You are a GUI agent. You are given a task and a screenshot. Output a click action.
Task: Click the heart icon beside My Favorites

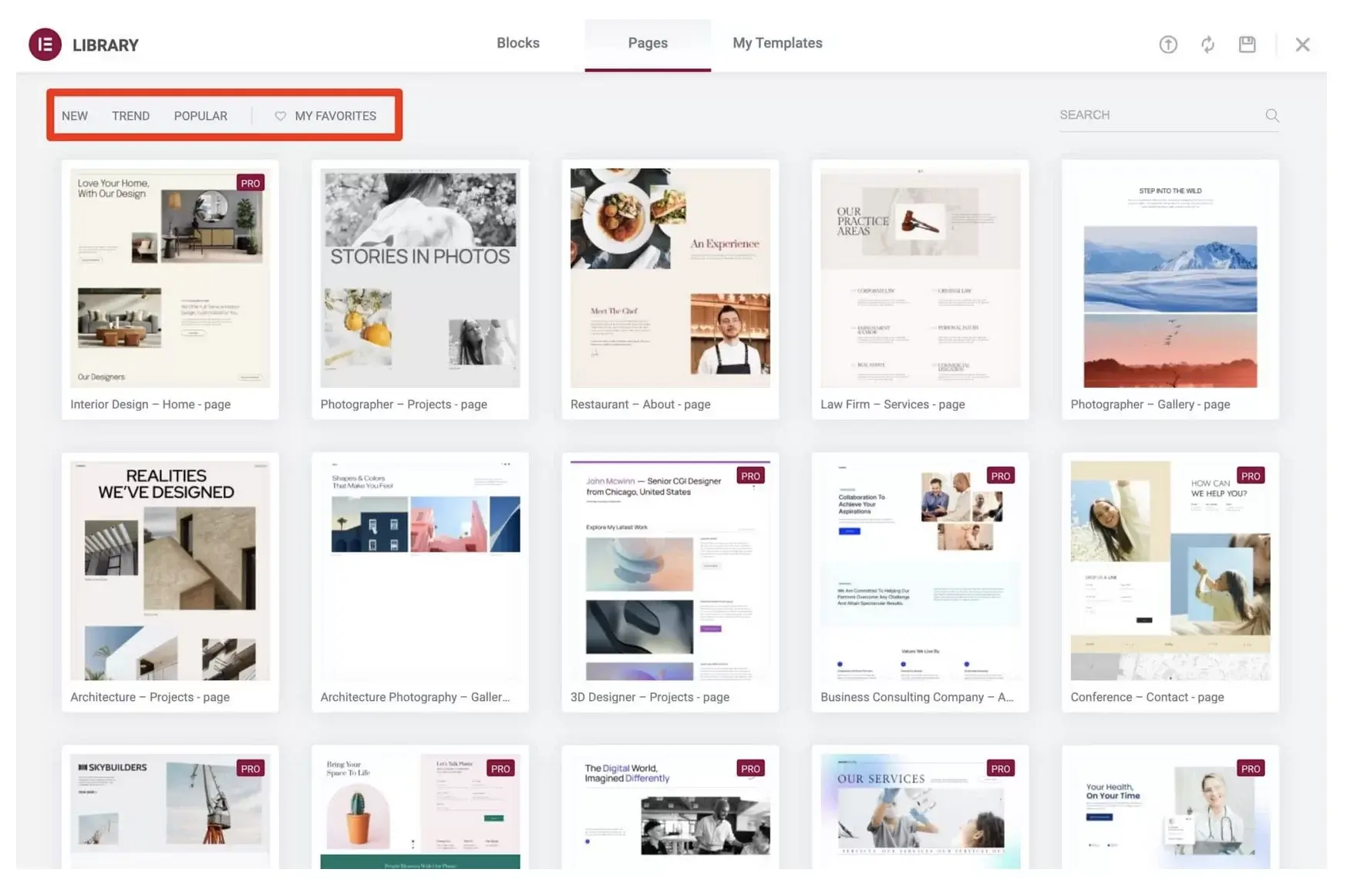(x=280, y=116)
